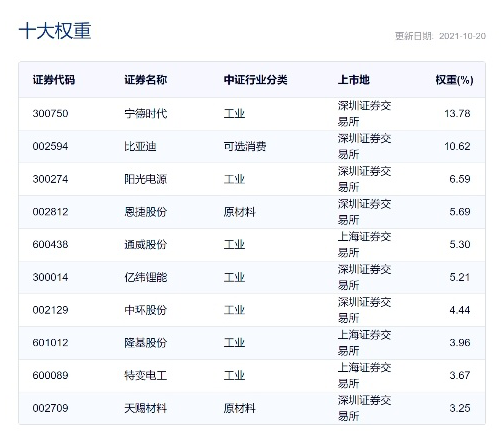504x442 pixels.
Task: Click 上海证券交易所 in the 隆基股份 row
Action: pos(364,343)
